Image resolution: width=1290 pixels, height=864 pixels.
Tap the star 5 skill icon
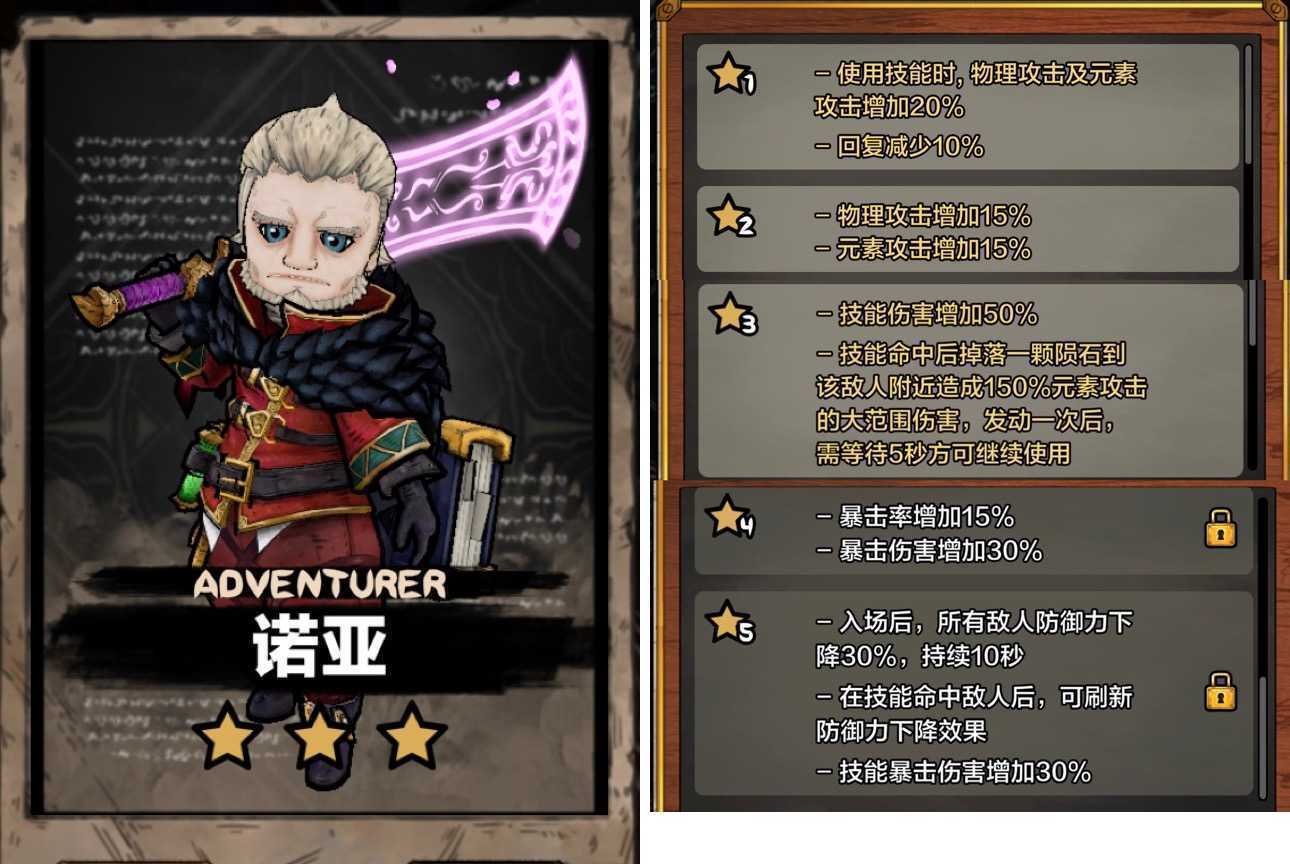[731, 625]
